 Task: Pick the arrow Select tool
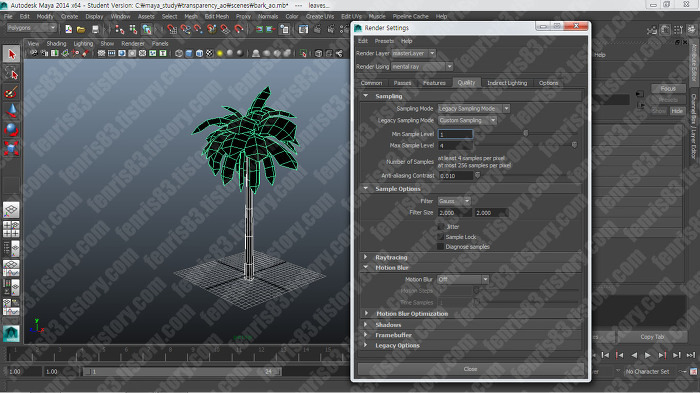[11, 54]
